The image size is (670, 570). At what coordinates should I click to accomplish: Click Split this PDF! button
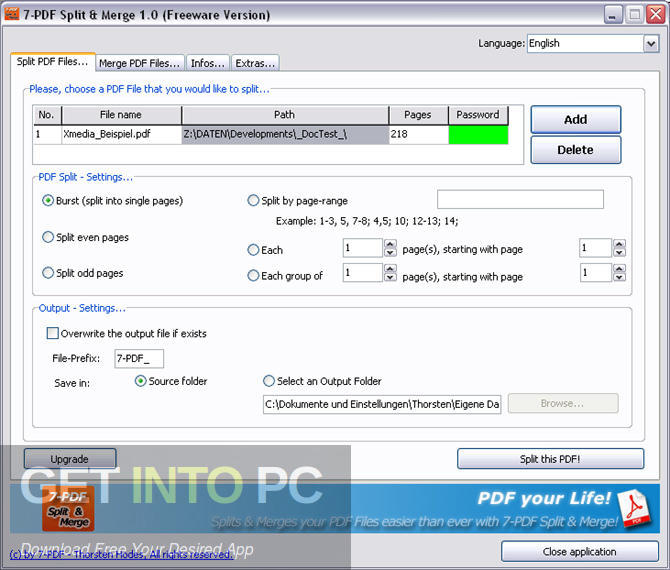(x=550, y=459)
